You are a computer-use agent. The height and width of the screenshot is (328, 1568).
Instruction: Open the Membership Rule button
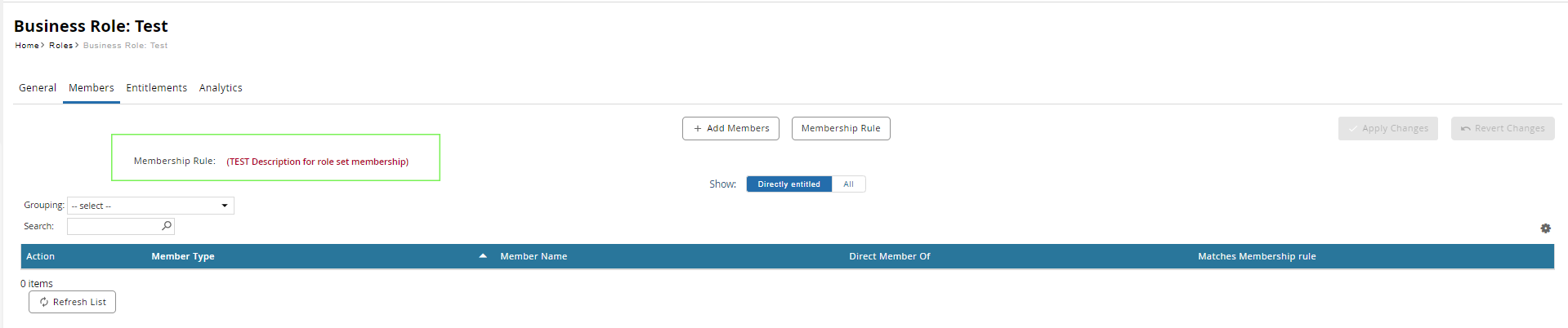(x=841, y=129)
